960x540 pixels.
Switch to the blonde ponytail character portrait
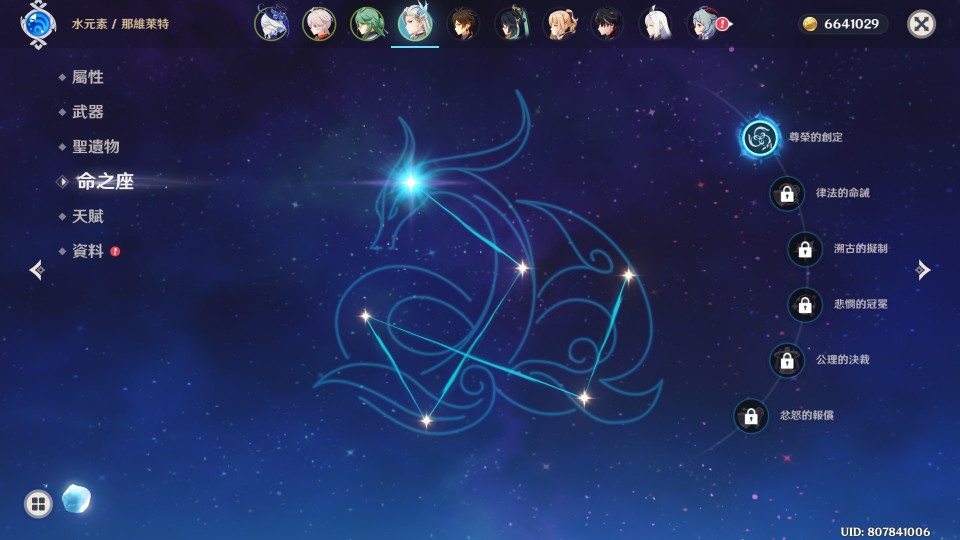[x=560, y=23]
